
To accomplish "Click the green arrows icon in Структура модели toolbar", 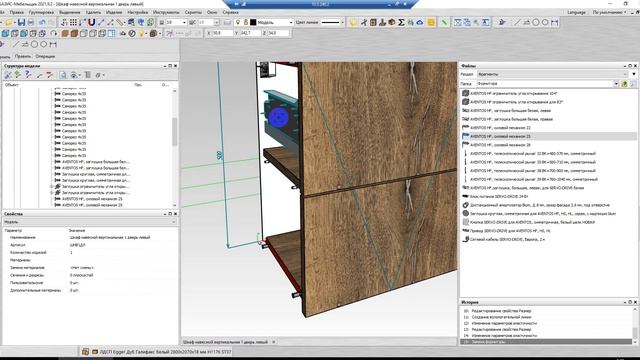I will point(18,75).
